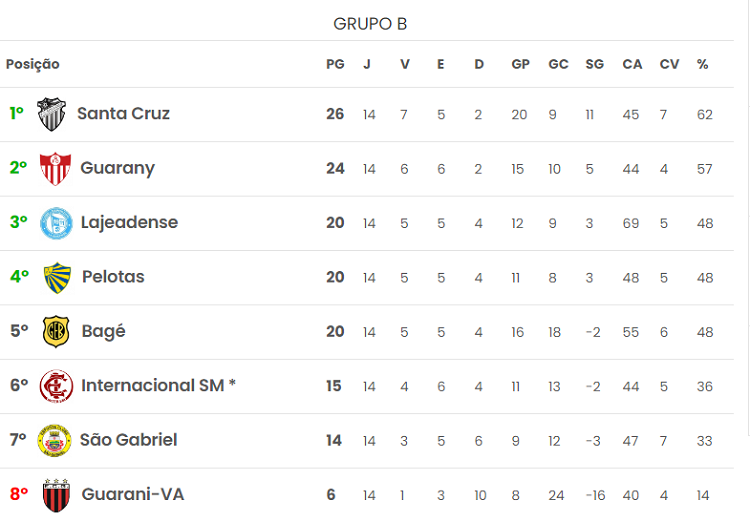This screenshot has width=750, height=522.
Task: Click the PG points column header
Action: (335, 64)
